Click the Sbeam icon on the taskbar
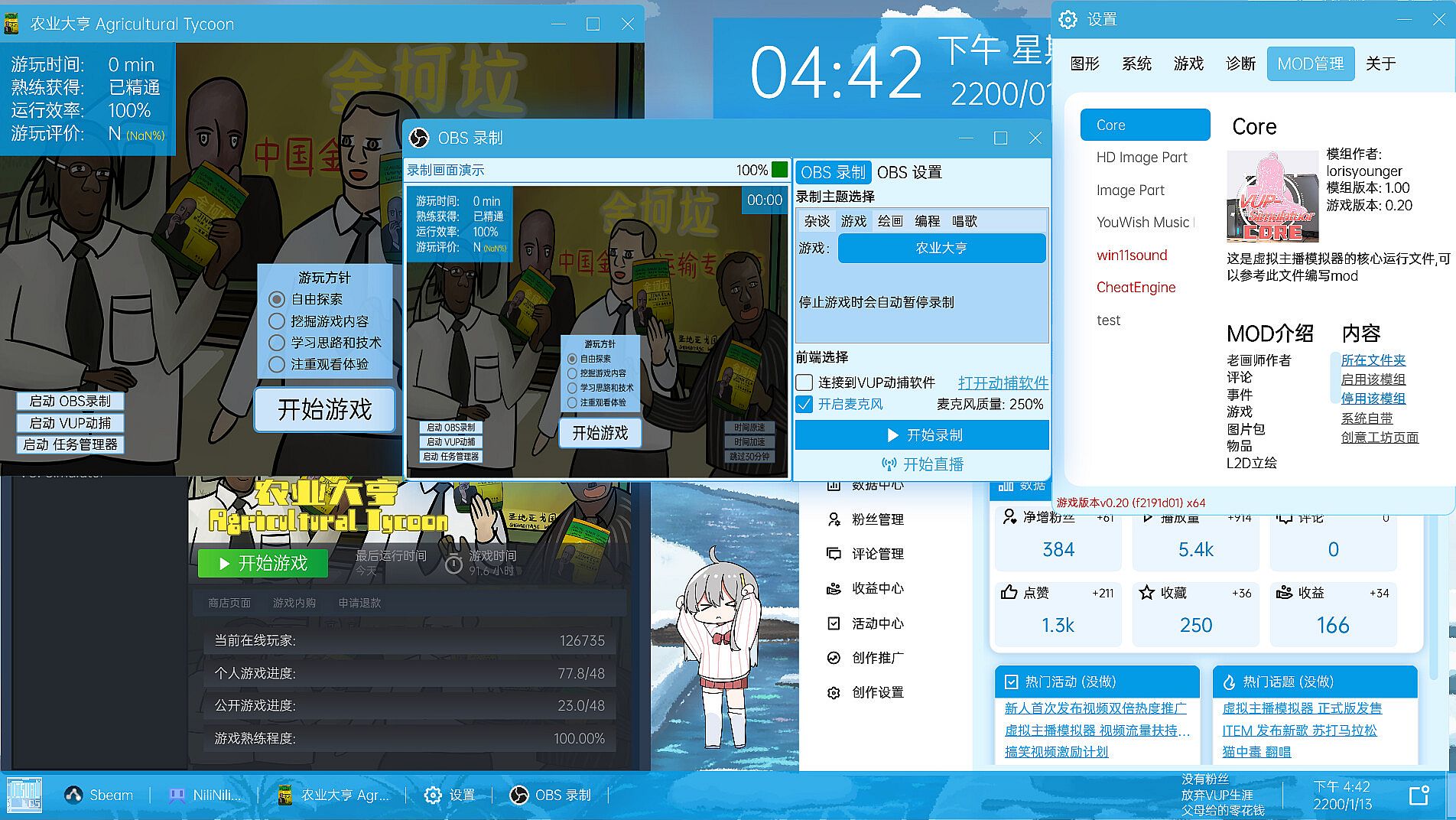Screen dimensions: 1456x820 73,796
